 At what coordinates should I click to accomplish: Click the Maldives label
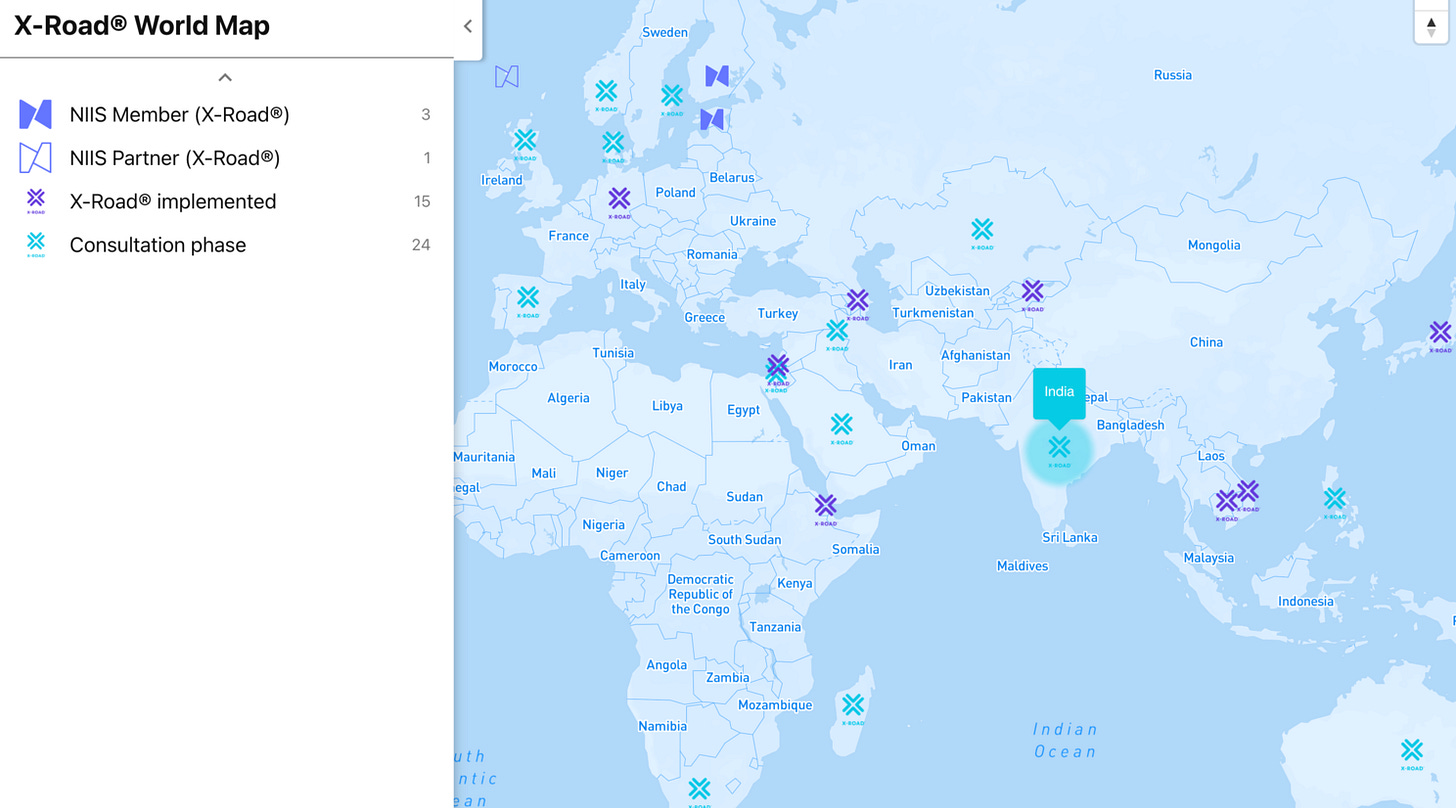click(x=1022, y=566)
